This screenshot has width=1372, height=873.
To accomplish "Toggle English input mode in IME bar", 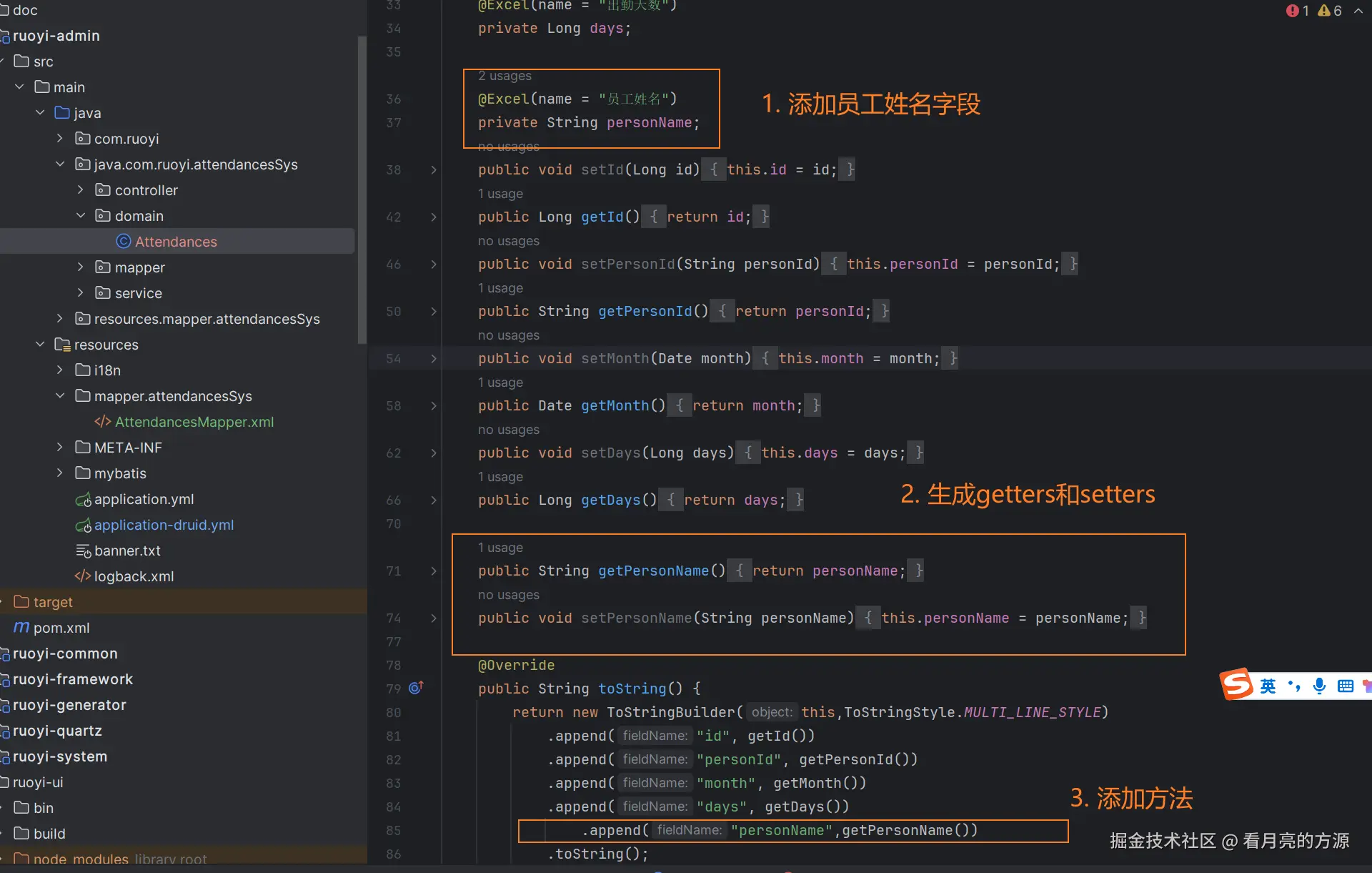I will tap(1268, 686).
